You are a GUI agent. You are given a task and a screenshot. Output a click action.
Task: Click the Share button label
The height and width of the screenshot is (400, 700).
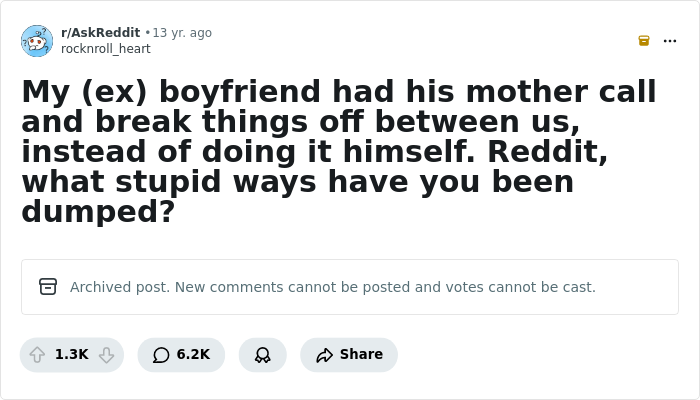click(x=361, y=355)
